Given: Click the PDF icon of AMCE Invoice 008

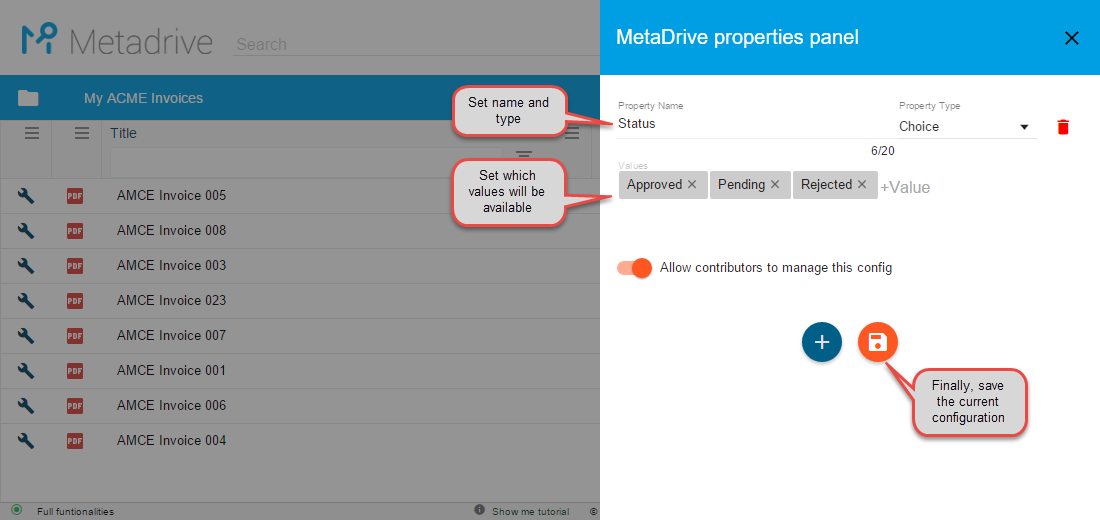Looking at the screenshot, I should [74, 231].
